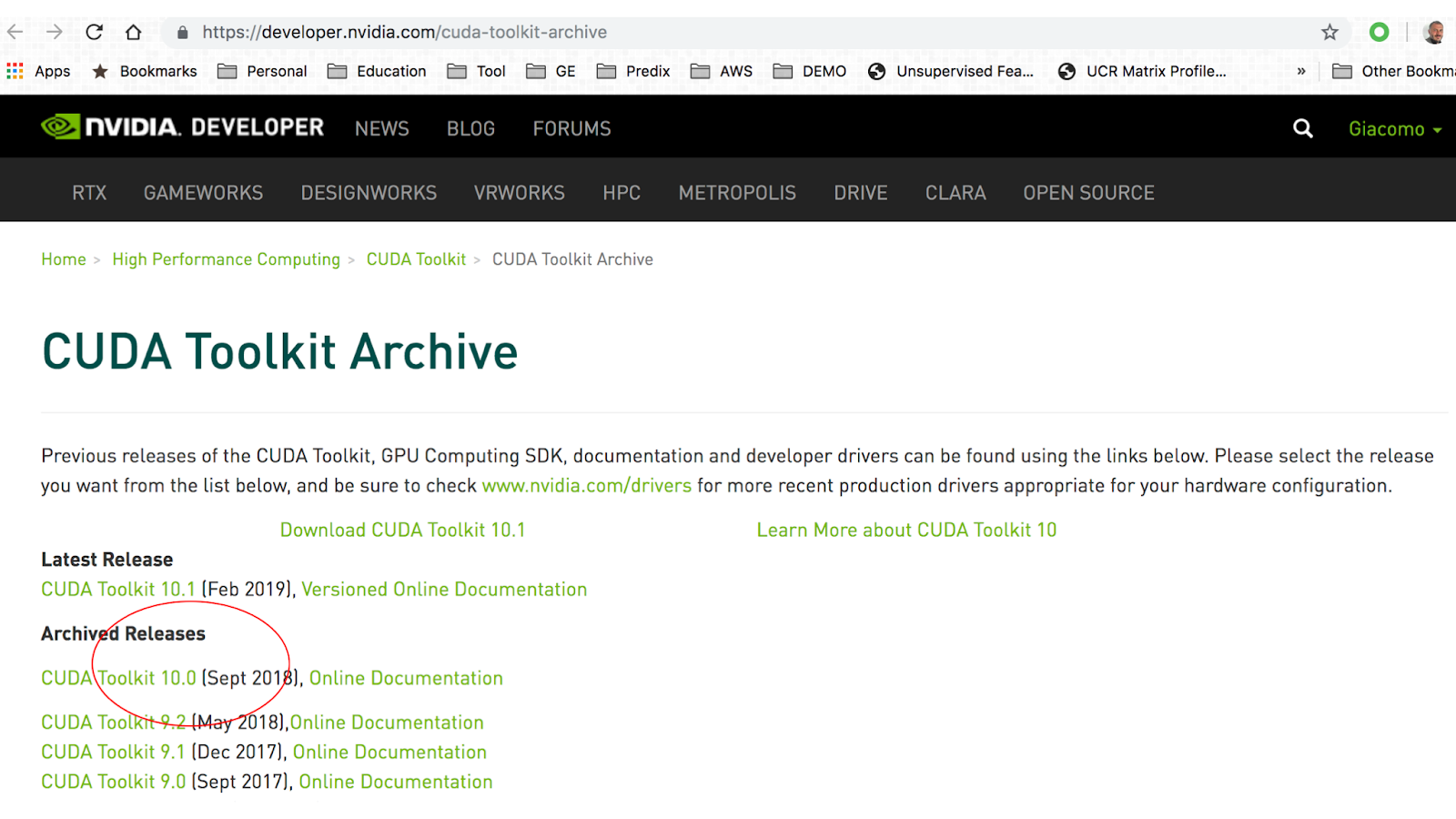1456x819 pixels.
Task: Click the site search magnifier icon
Action: [x=1303, y=128]
